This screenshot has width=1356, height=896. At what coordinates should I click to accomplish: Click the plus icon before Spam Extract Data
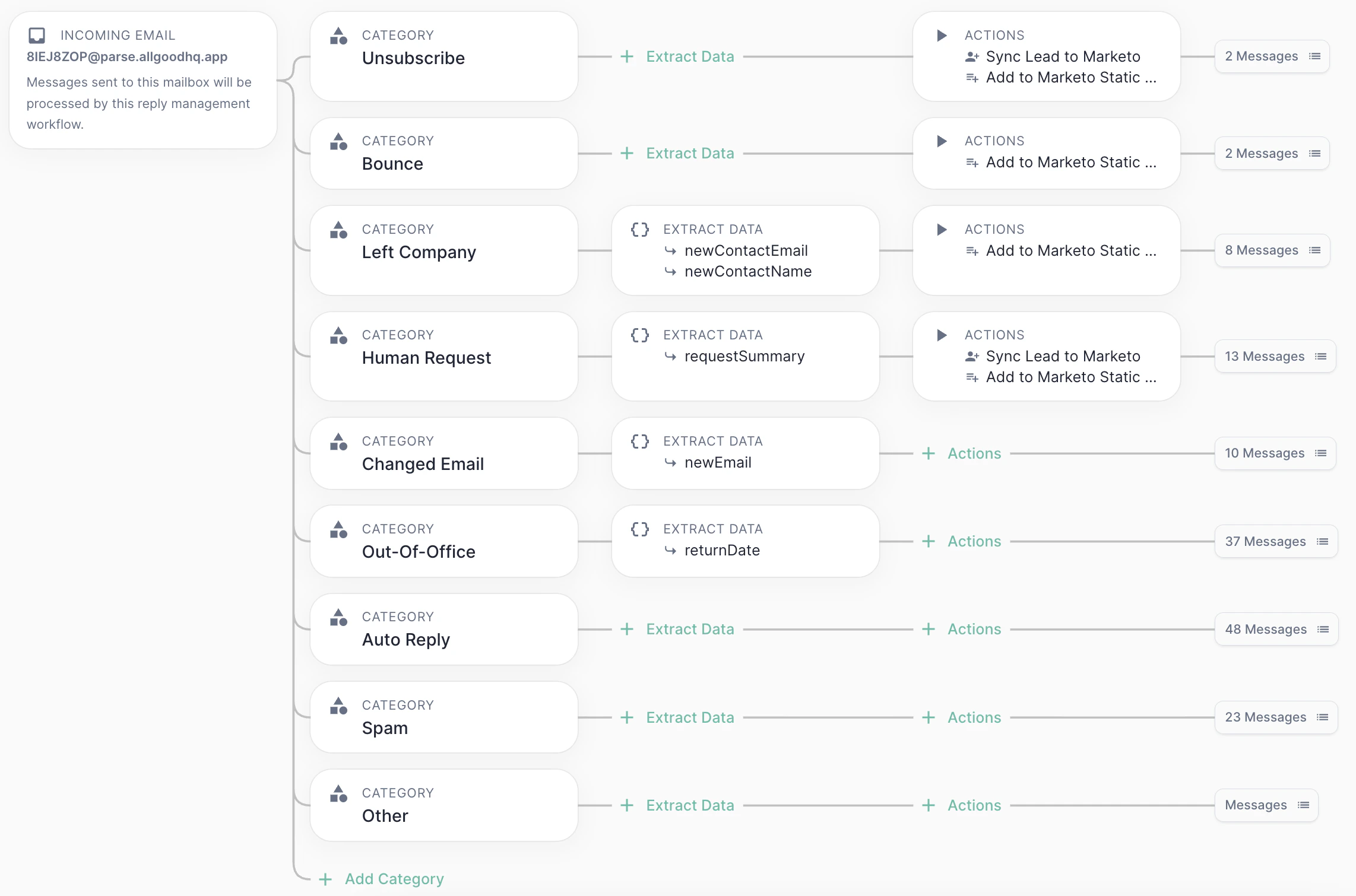pyautogui.click(x=627, y=717)
